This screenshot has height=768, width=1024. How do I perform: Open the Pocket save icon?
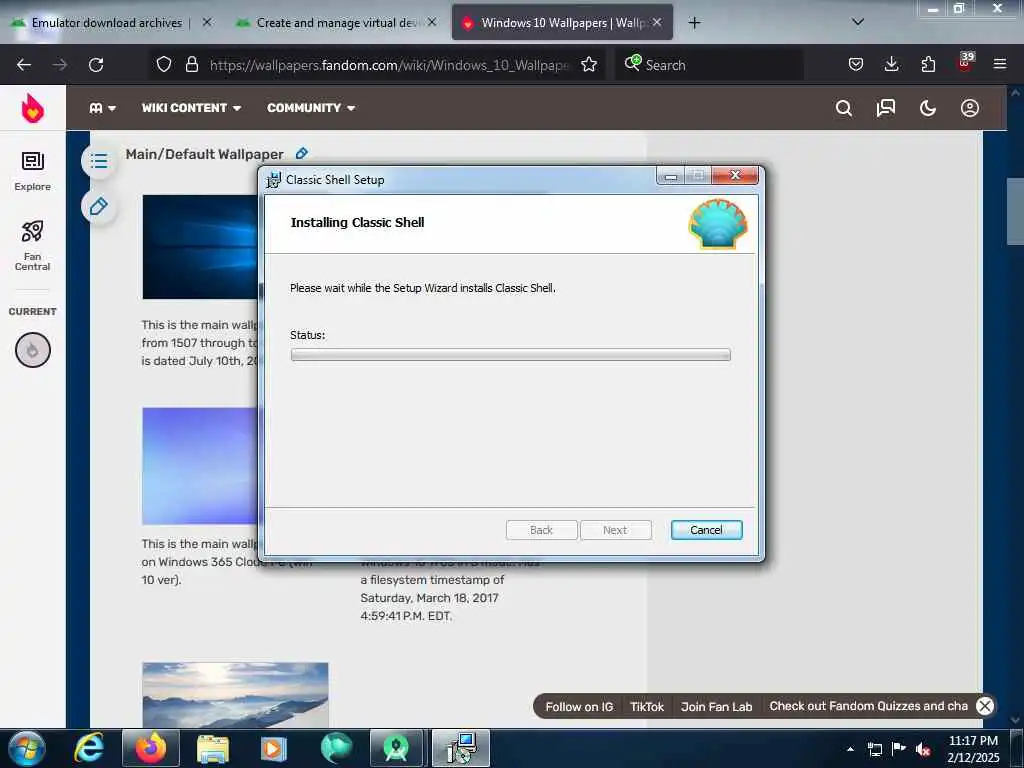tap(856, 65)
